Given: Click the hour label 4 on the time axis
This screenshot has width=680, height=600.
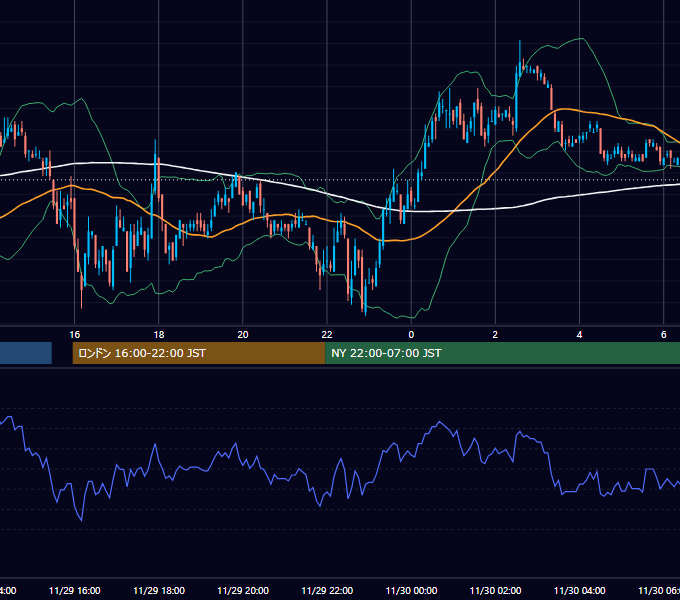Looking at the screenshot, I should click(x=579, y=334).
